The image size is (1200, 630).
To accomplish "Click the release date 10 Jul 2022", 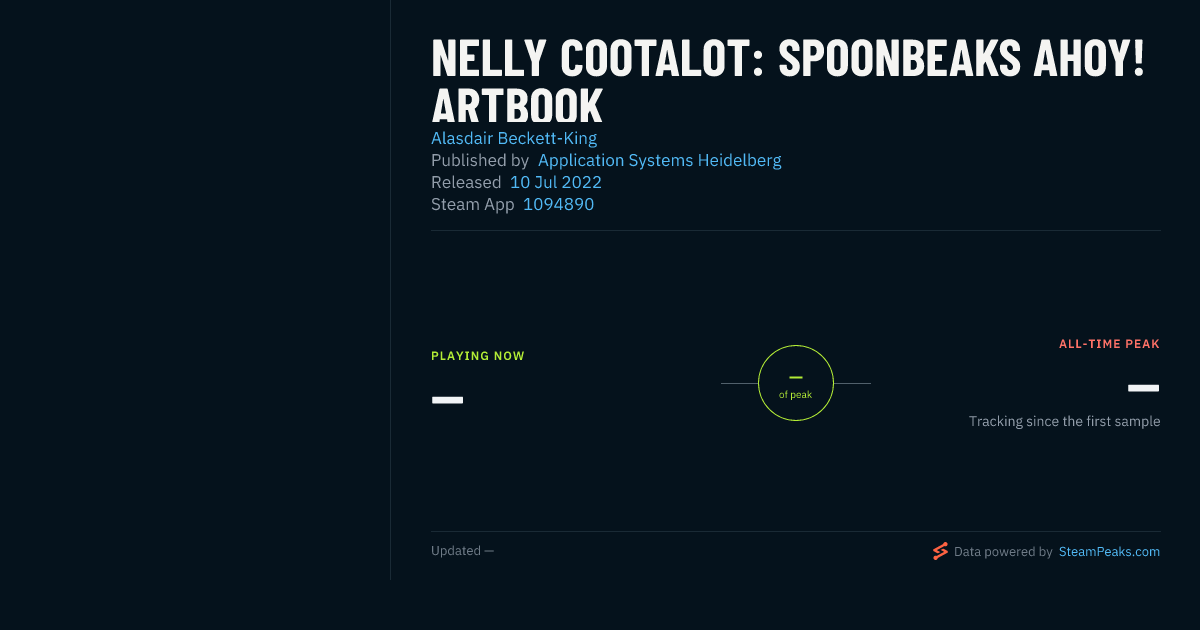I will coord(556,182).
